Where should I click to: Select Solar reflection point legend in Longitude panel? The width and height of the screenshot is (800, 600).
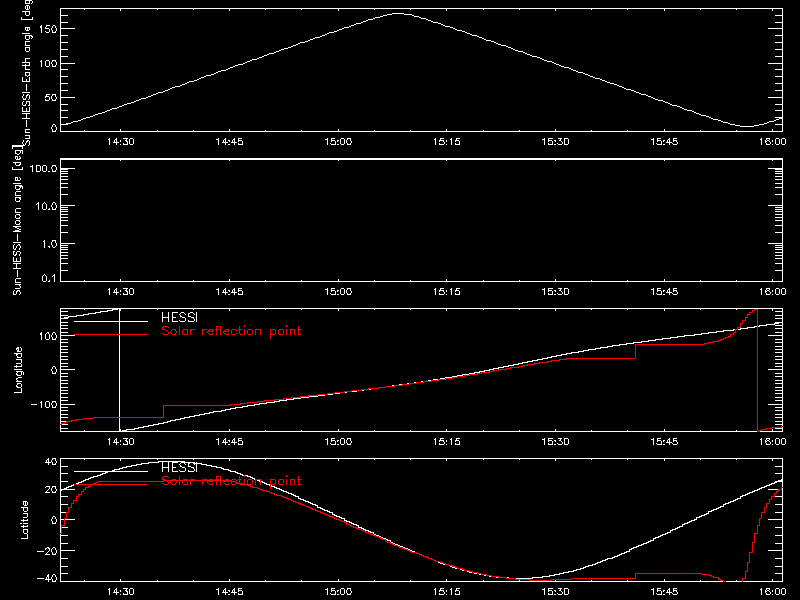[231, 331]
